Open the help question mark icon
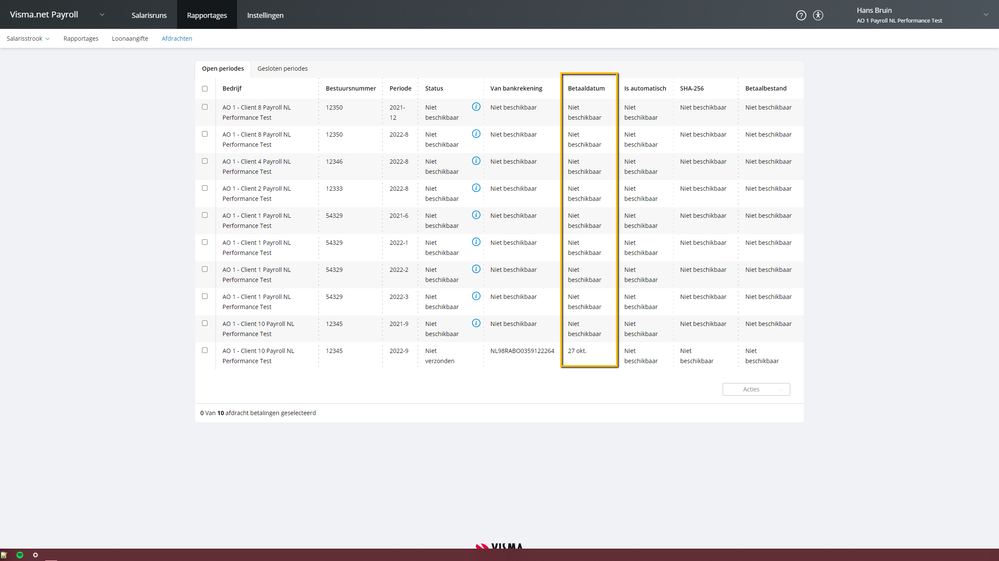 [x=801, y=15]
